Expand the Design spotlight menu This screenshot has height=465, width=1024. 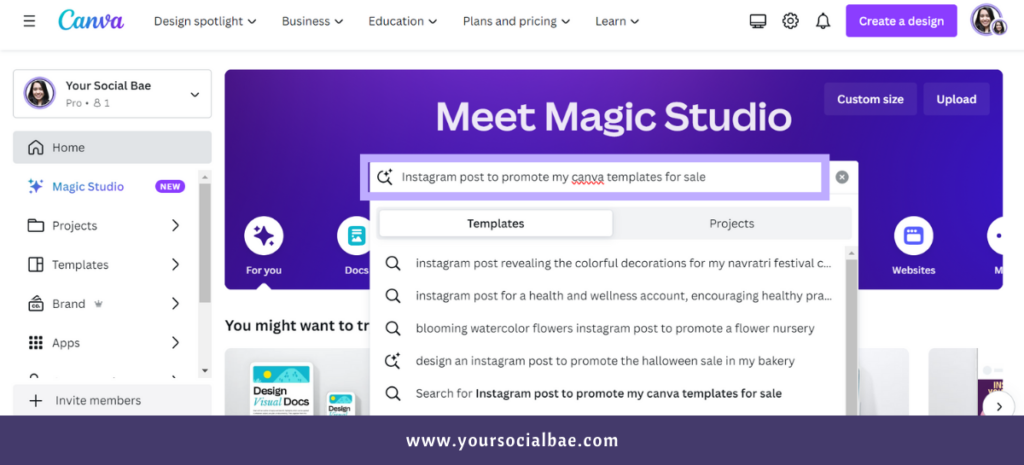(205, 21)
